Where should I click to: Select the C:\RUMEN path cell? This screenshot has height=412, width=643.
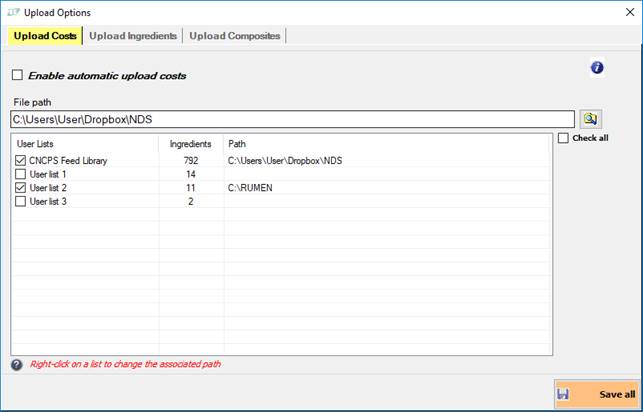250,187
